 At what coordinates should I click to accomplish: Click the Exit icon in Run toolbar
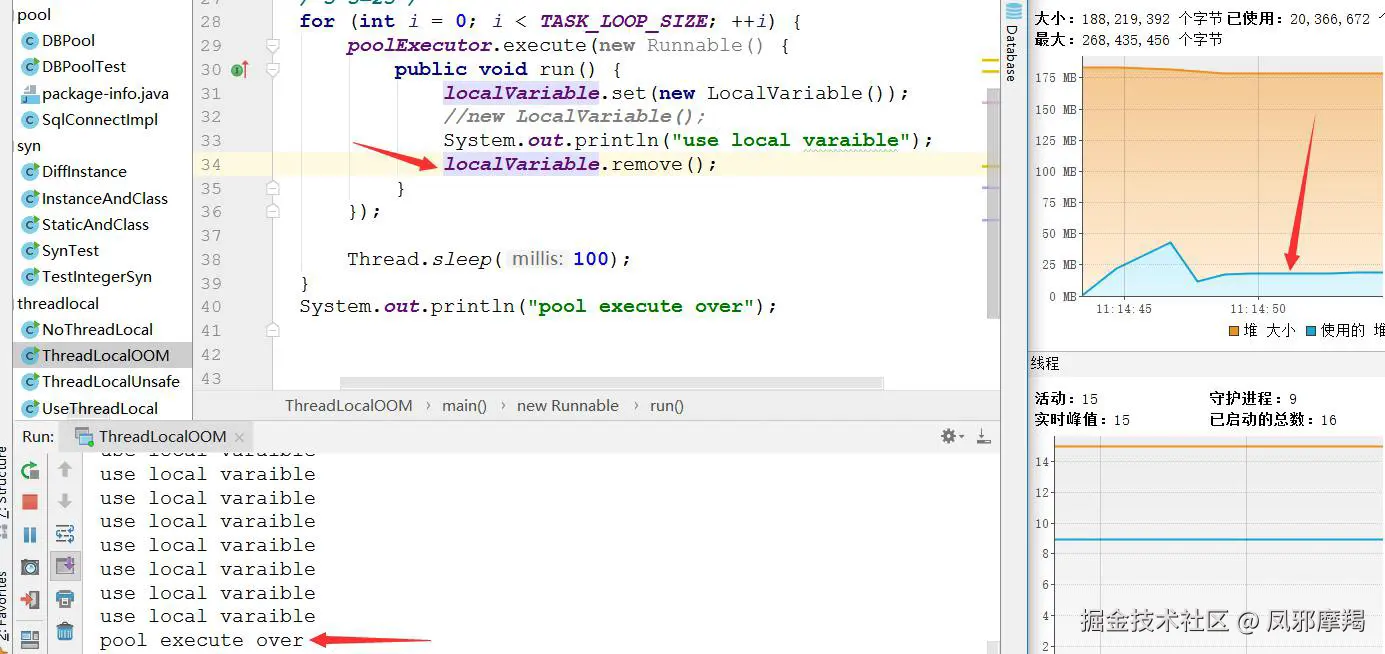coord(30,600)
